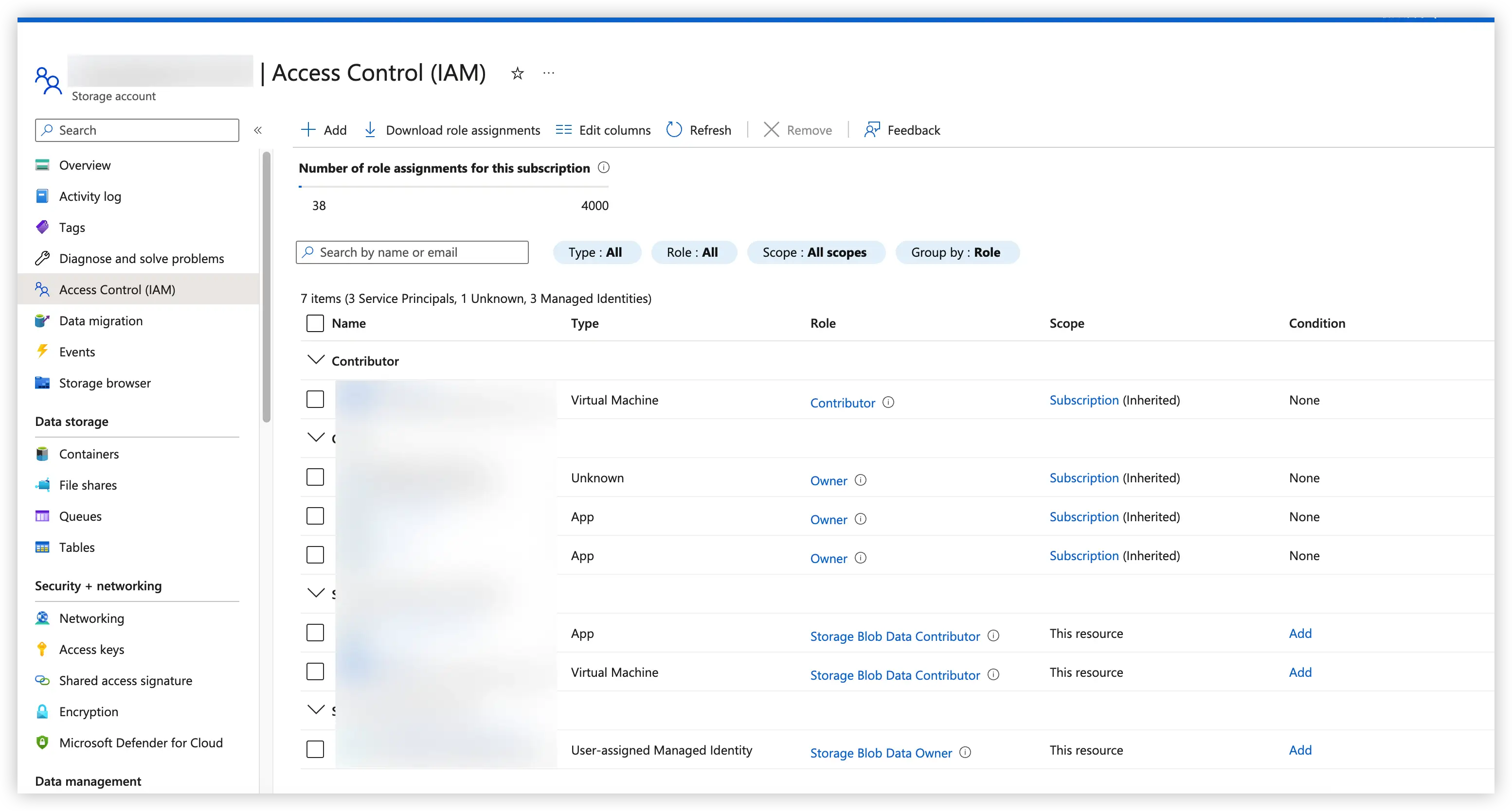Check the Virtual Machine Storage Blob Data Contributor checkbox

pos(315,672)
